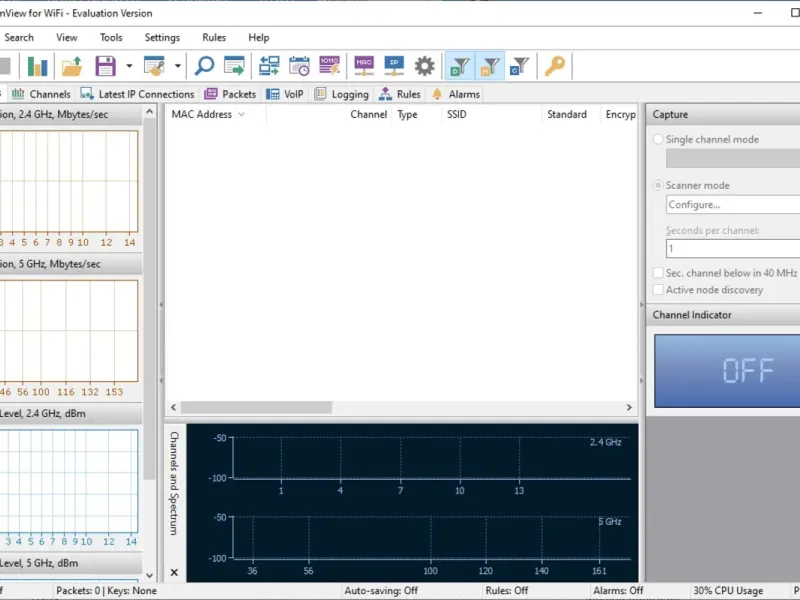Open capture file with folder icon

coord(72,67)
